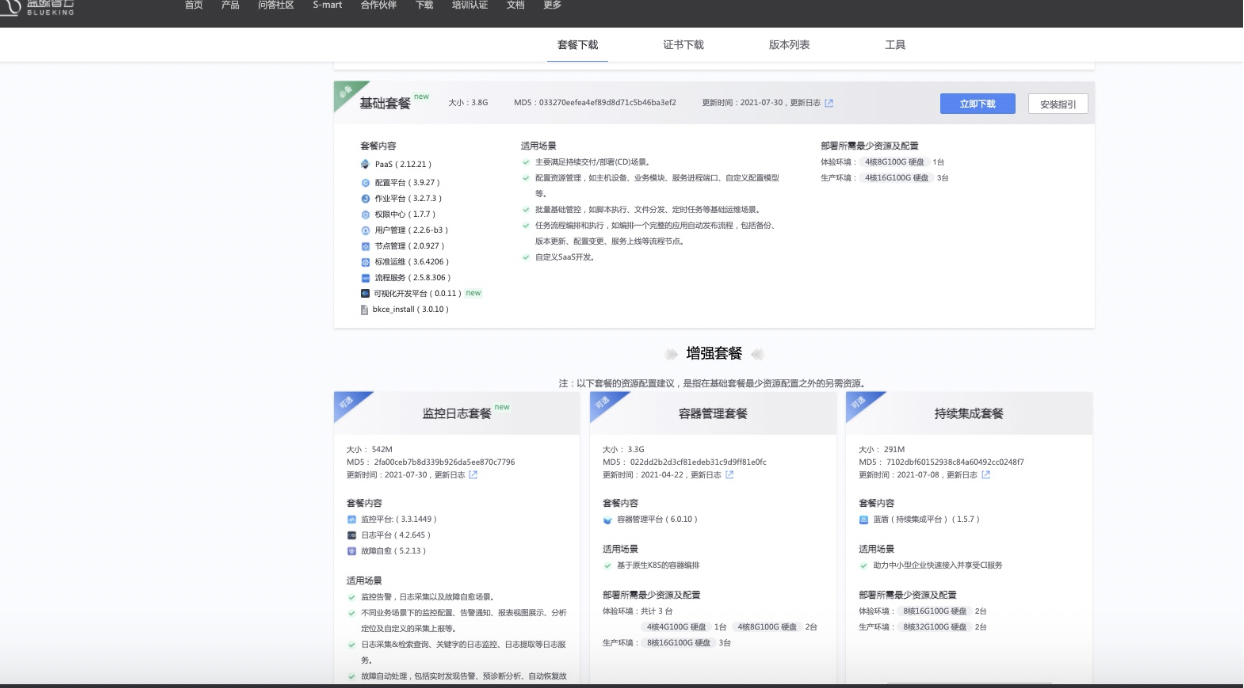Click bkce_install ( 3.0.10 ) text
The image size is (1244, 688).
[411, 310]
